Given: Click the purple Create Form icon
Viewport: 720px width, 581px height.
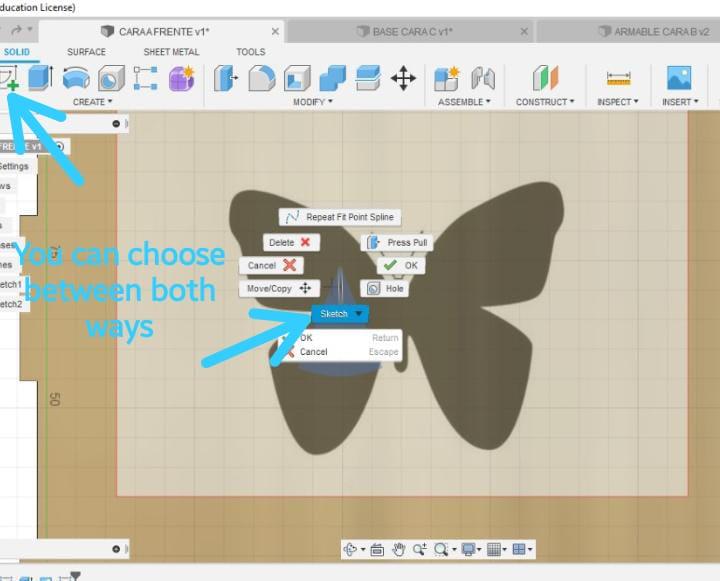Looking at the screenshot, I should 182,78.
